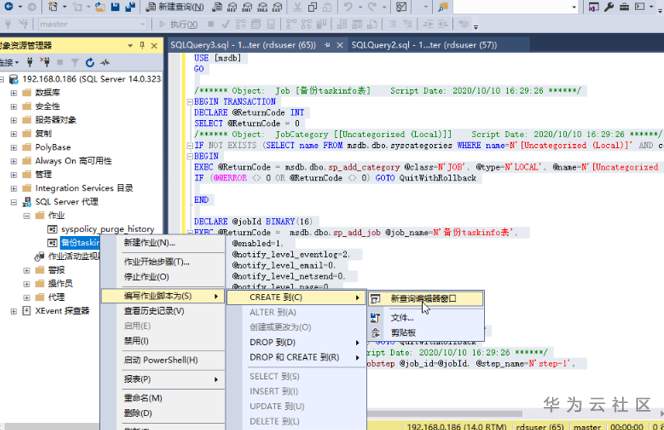Expand the 数据库 folder node
The image size is (664, 430).
coord(14,93)
